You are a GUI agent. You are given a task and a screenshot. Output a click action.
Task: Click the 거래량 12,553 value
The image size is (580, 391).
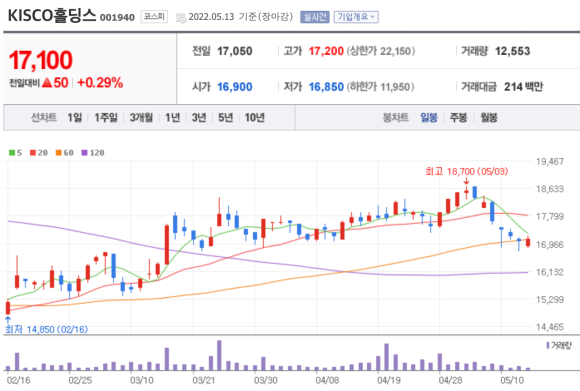[x=512, y=51]
